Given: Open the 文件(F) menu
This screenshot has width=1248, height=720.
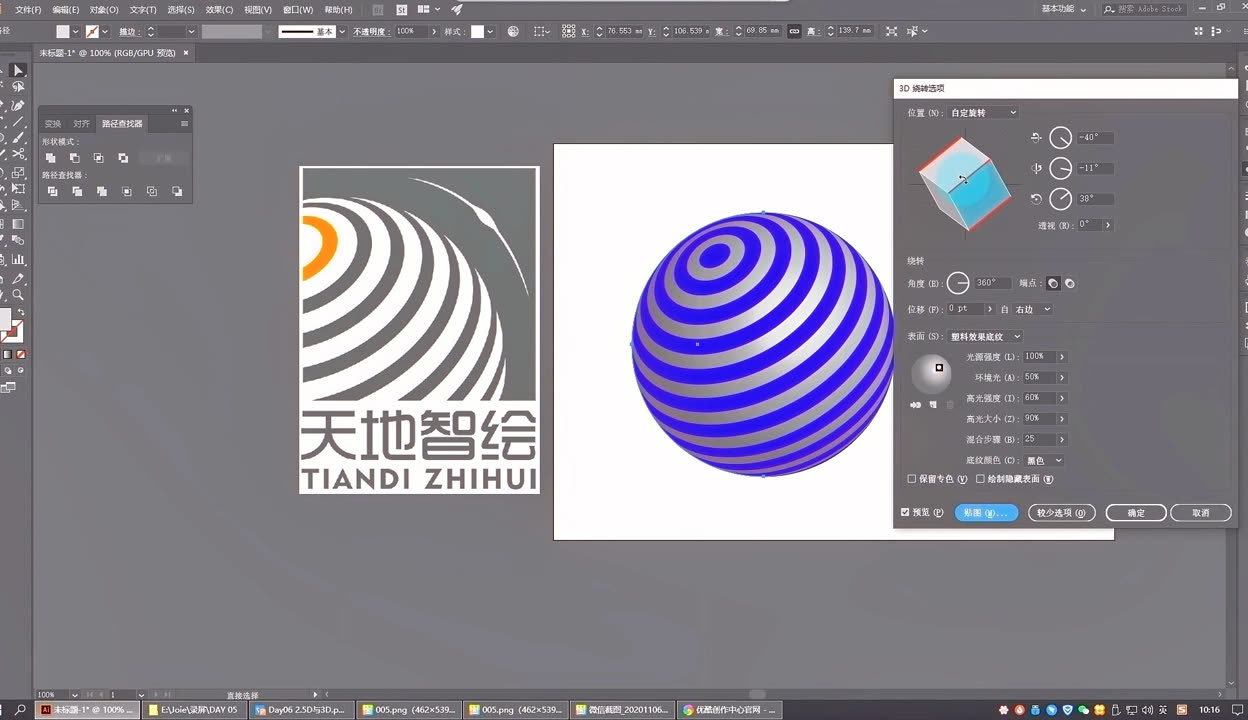Looking at the screenshot, I should pos(28,9).
